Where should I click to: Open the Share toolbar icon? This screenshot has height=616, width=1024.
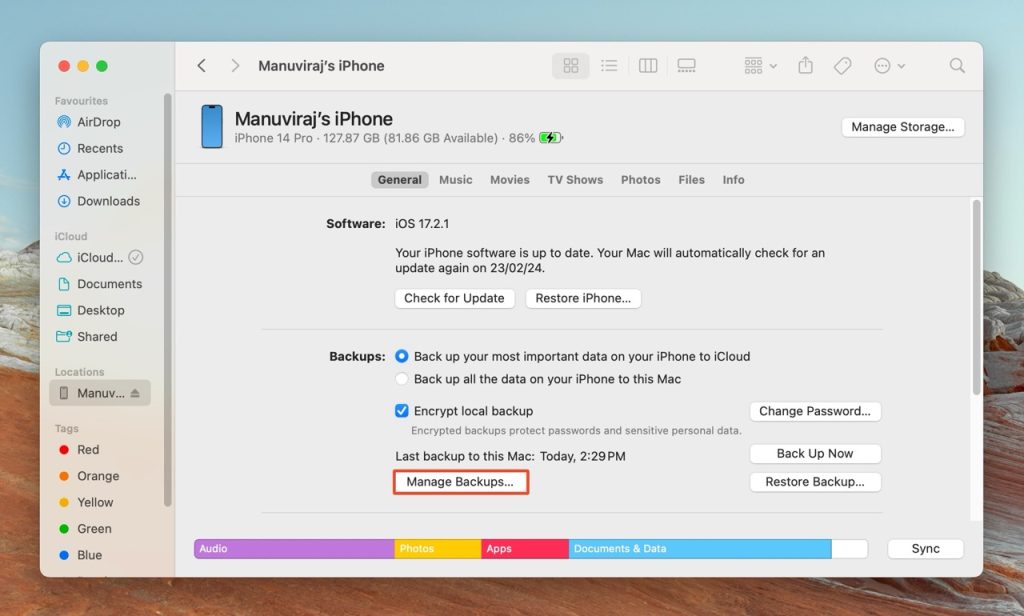806,65
